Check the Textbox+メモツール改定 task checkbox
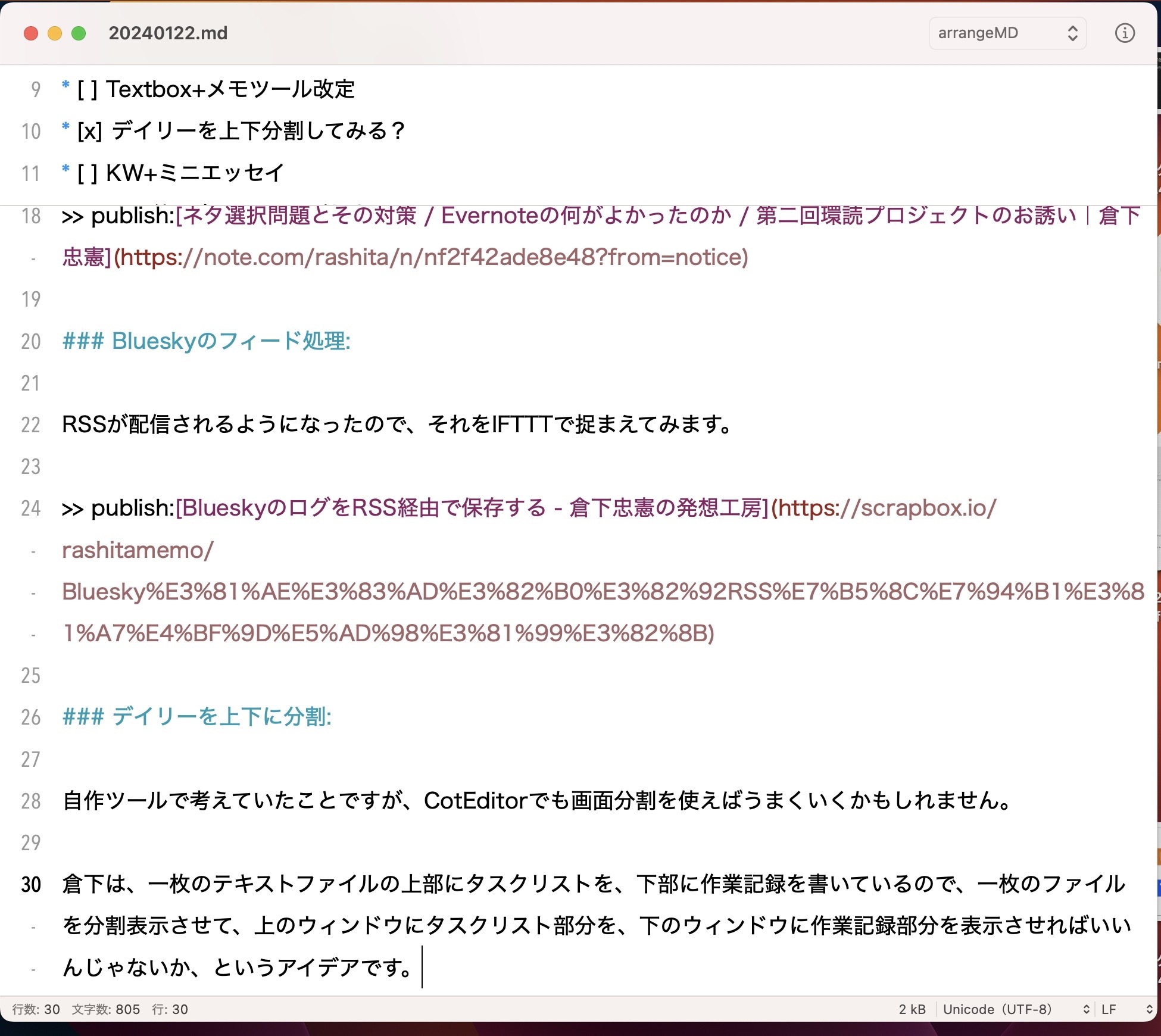Viewport: 1161px width, 1036px height. pos(88,90)
